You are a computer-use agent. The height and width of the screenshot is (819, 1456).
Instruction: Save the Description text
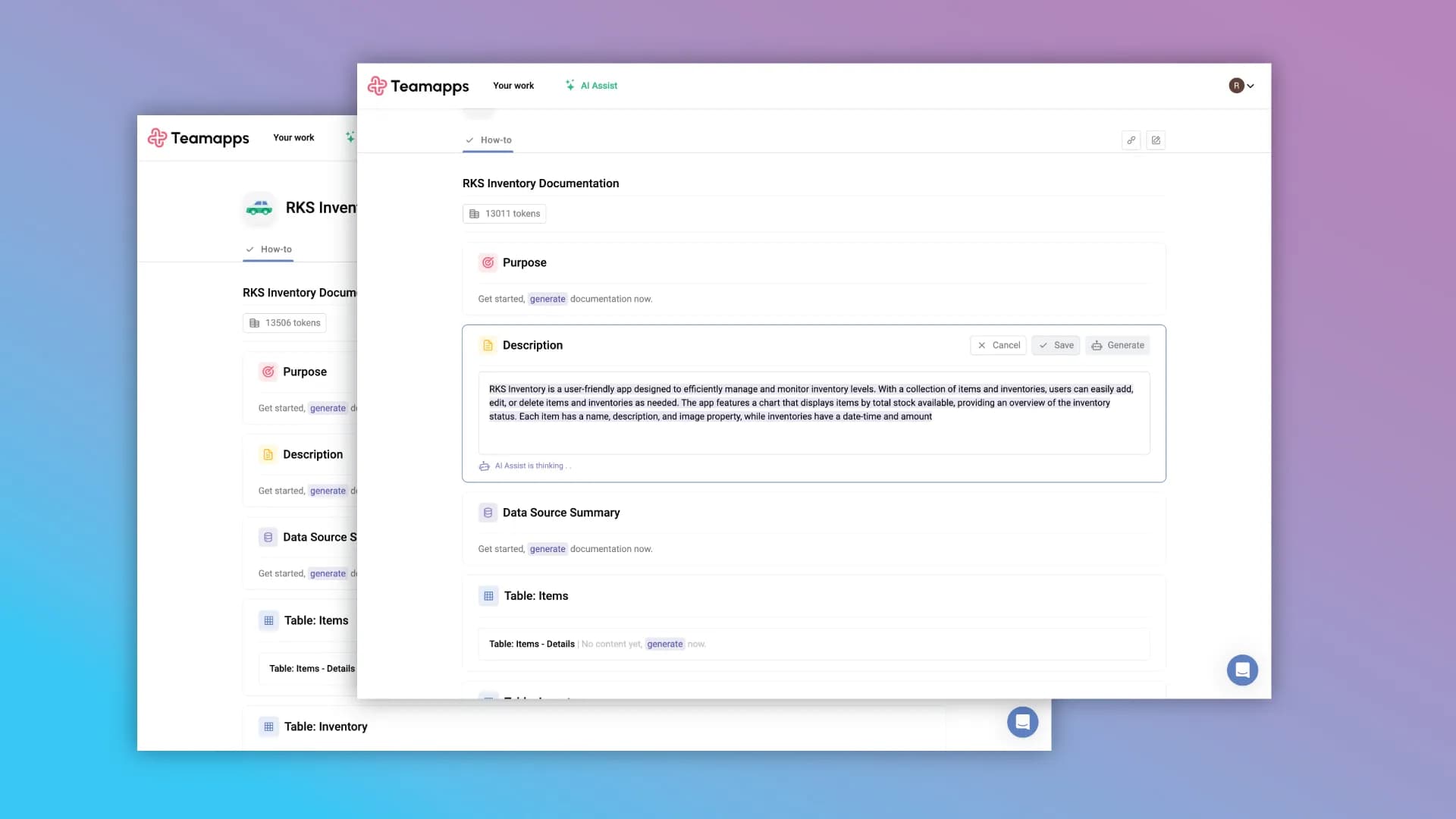pos(1056,345)
